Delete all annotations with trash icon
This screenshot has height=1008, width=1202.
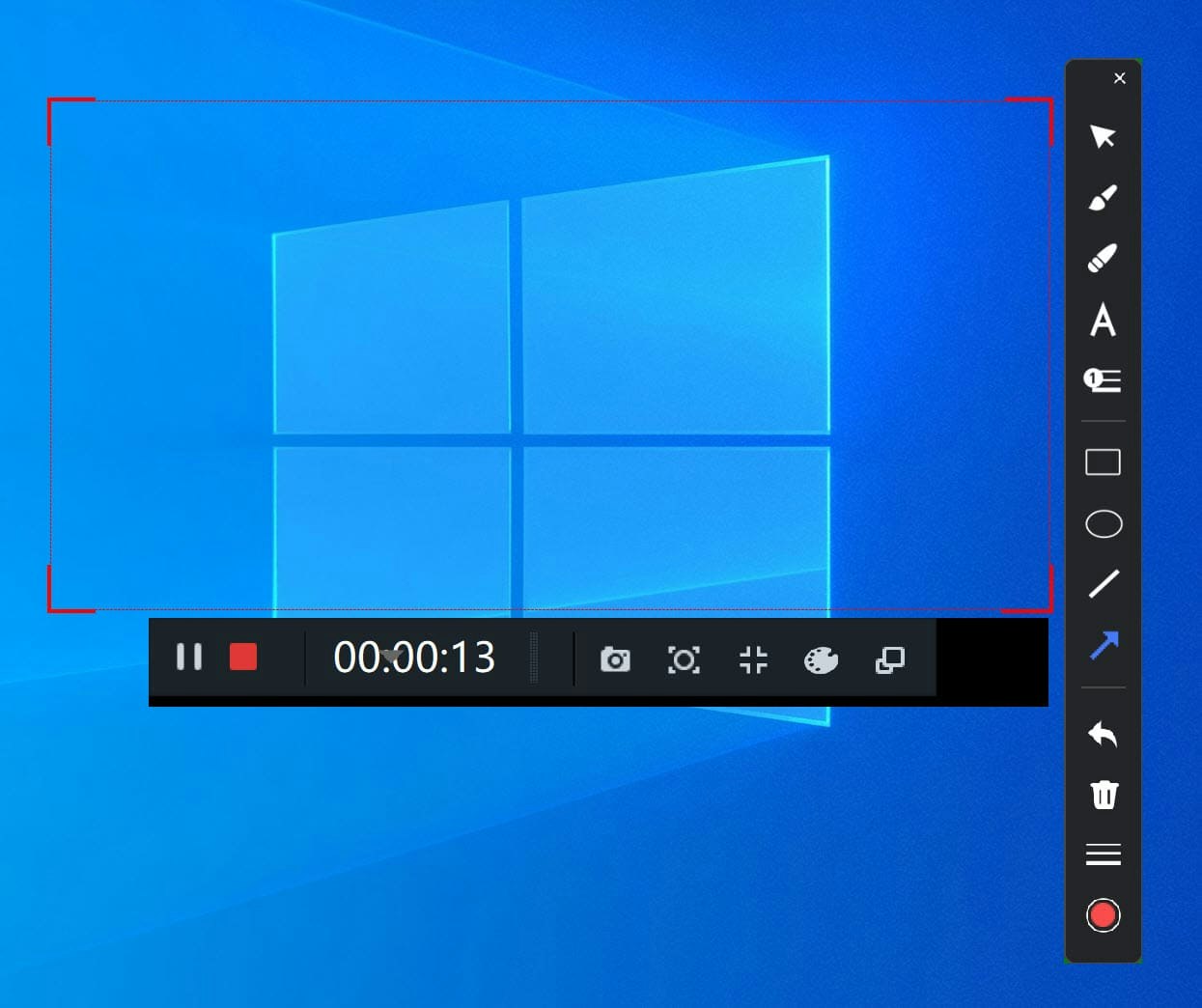[x=1104, y=795]
